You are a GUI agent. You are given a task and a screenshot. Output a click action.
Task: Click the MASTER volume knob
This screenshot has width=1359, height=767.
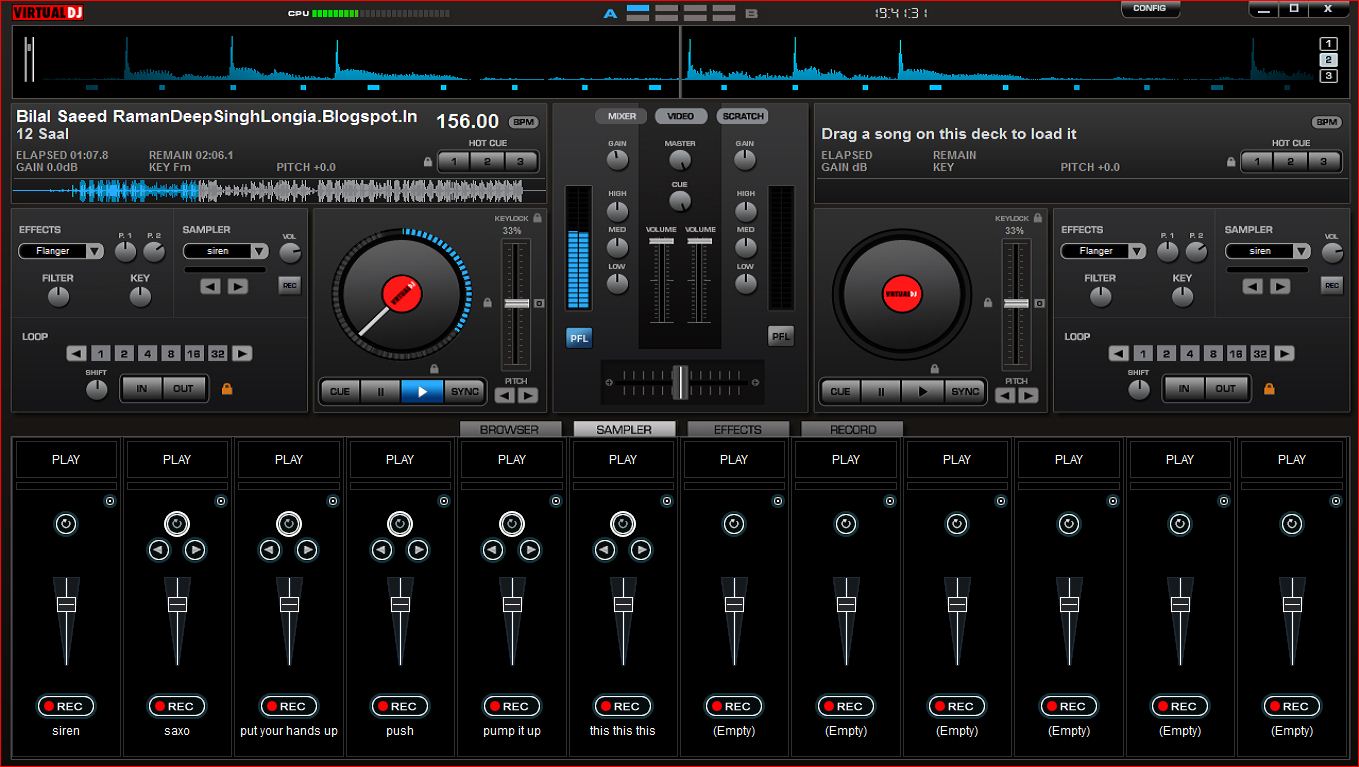coord(680,160)
